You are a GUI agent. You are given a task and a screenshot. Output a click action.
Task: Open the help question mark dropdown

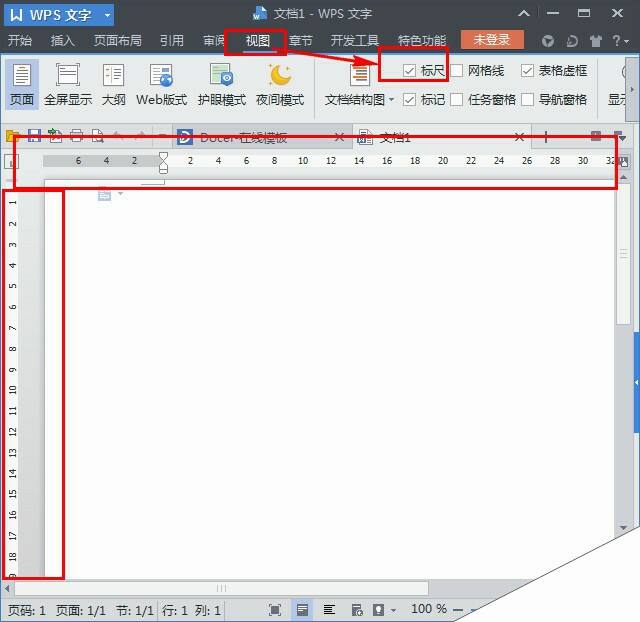pyautogui.click(x=620, y=41)
